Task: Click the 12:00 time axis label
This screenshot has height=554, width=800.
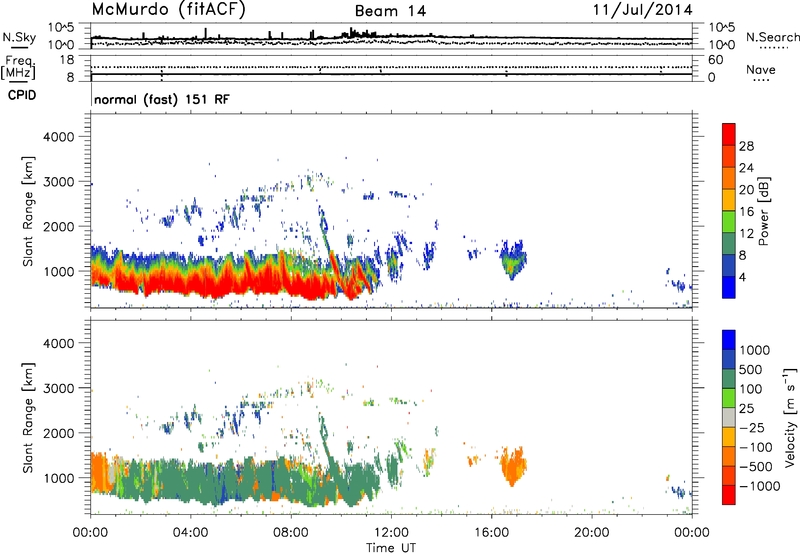Action: pyautogui.click(x=391, y=533)
